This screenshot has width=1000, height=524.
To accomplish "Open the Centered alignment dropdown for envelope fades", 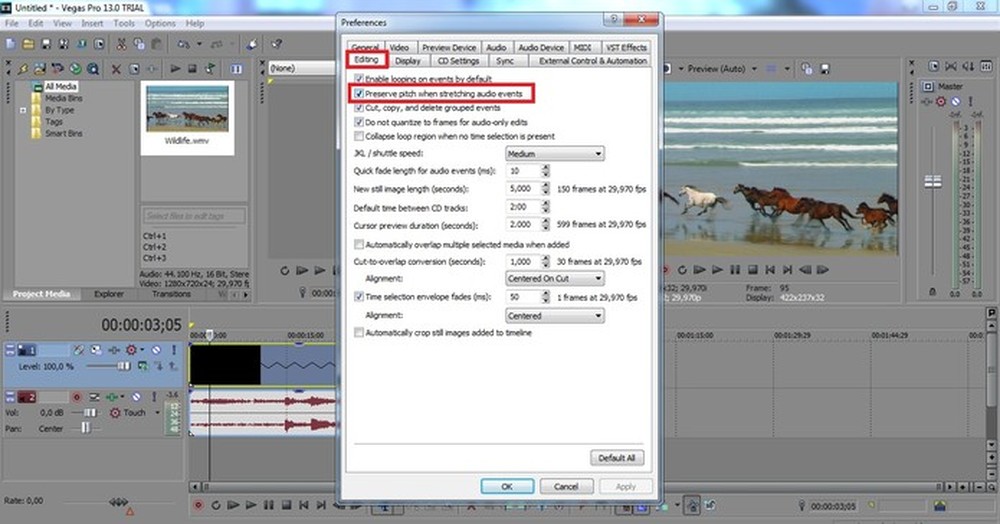I will pyautogui.click(x=555, y=316).
